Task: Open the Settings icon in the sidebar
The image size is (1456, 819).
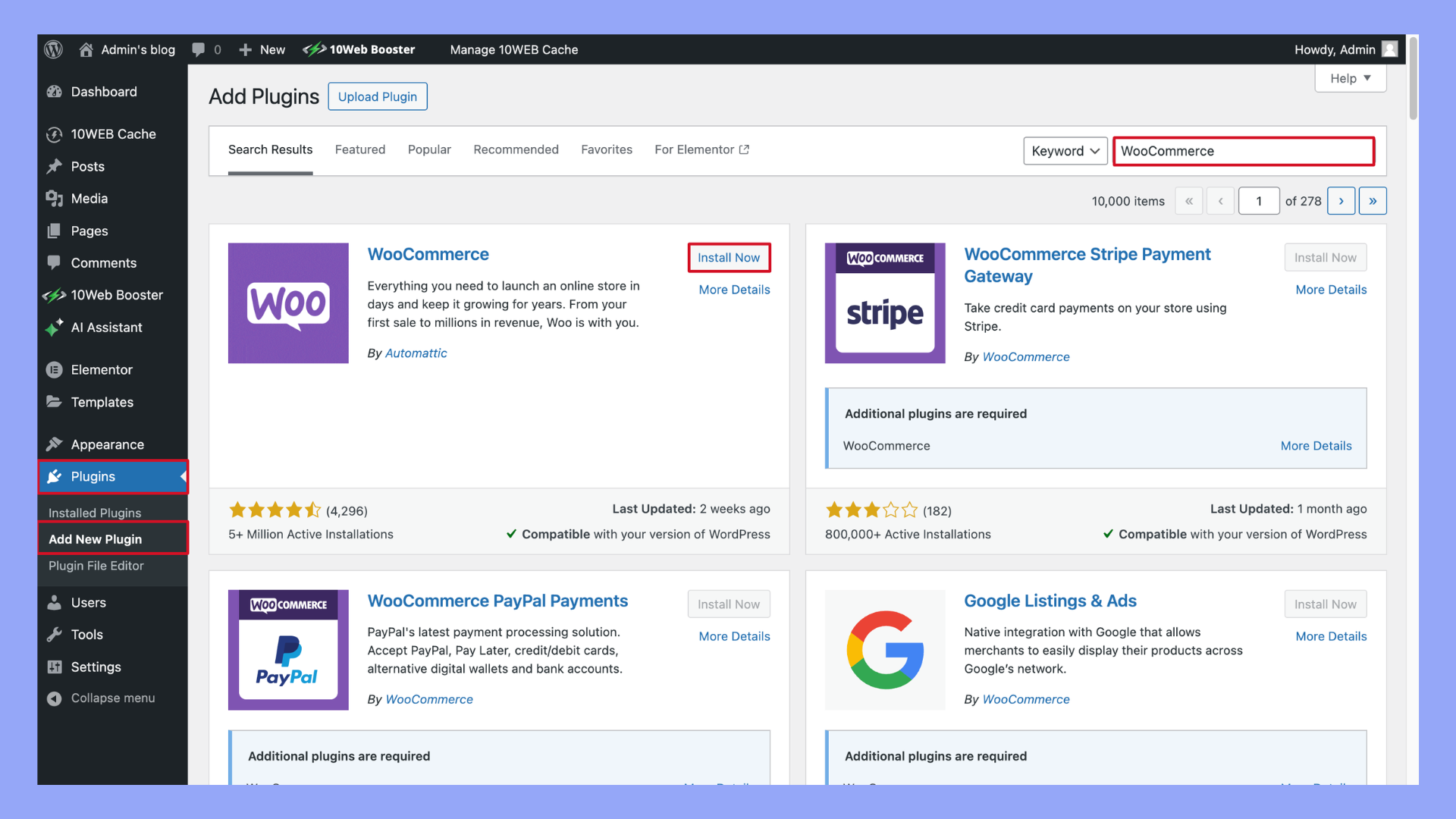Action: (x=54, y=667)
